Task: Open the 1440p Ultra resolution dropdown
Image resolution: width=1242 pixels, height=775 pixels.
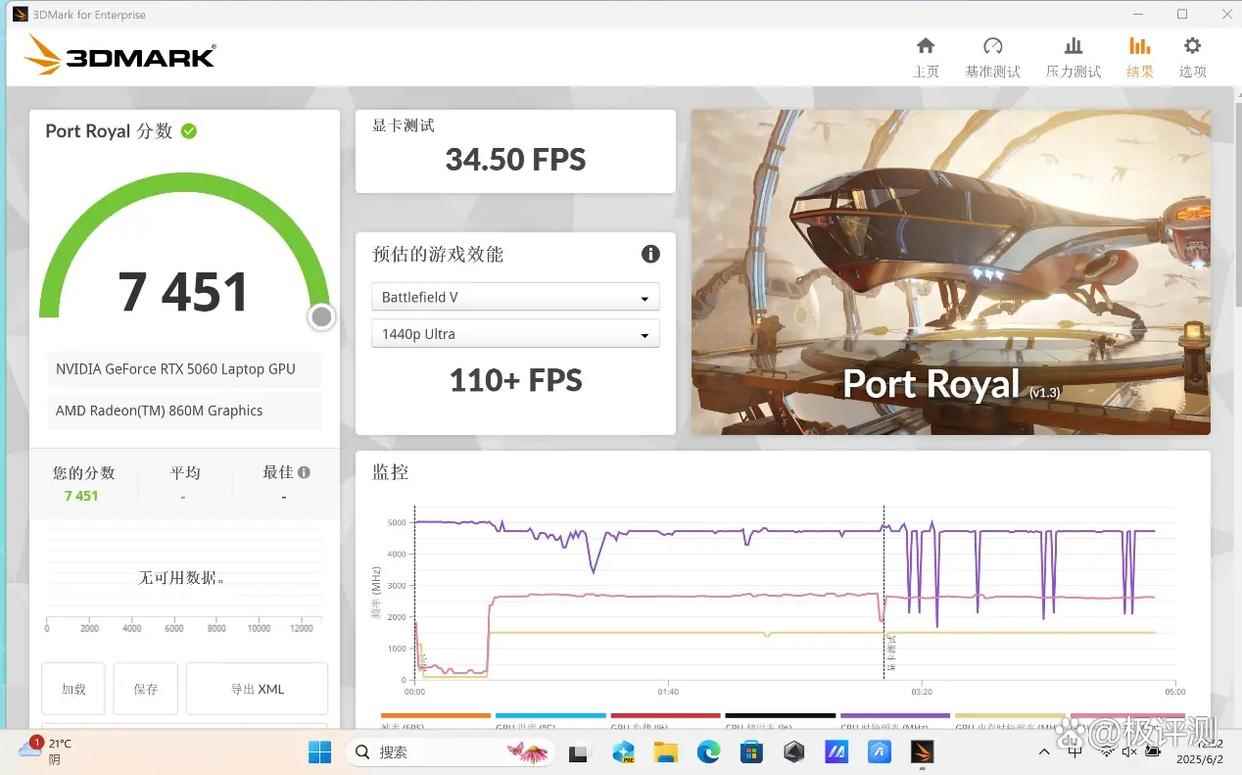Action: [x=515, y=334]
